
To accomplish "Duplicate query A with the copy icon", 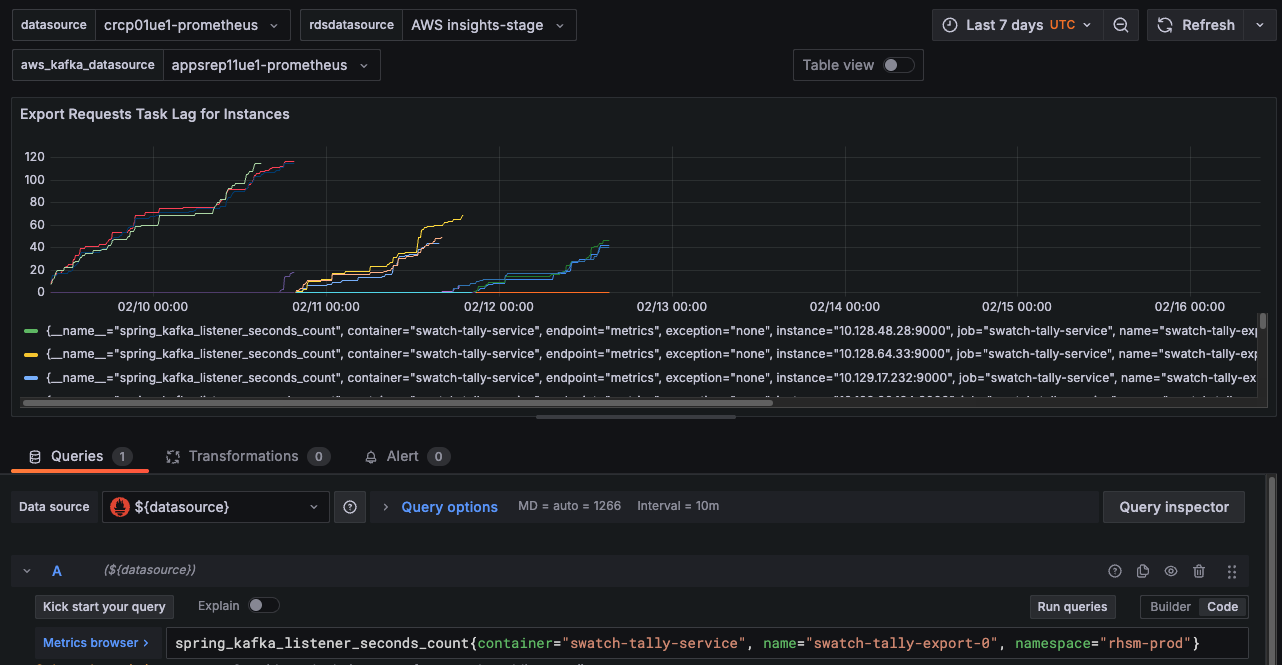I will pyautogui.click(x=1143, y=571).
